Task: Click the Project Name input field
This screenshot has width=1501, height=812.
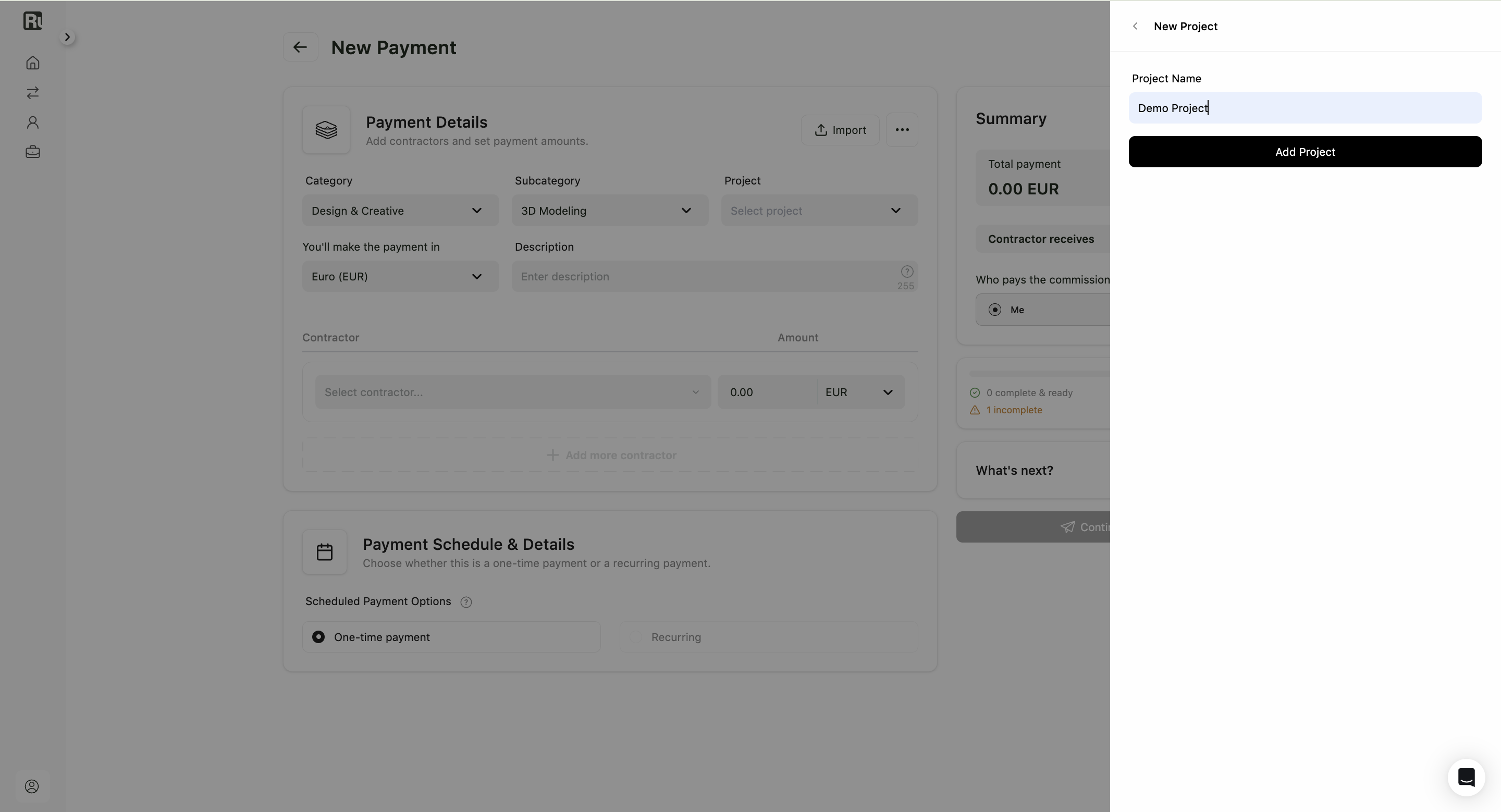Action: coord(1305,108)
